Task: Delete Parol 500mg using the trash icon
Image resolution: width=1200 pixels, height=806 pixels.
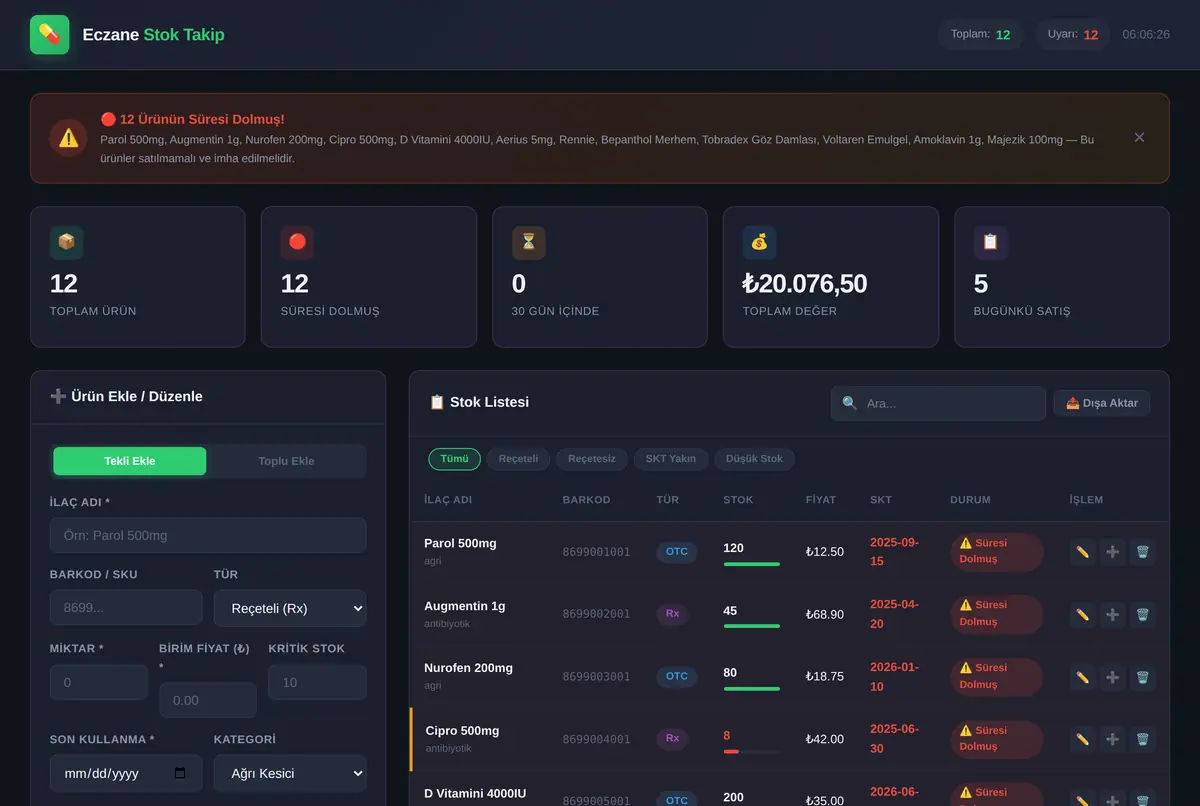Action: click(1143, 552)
